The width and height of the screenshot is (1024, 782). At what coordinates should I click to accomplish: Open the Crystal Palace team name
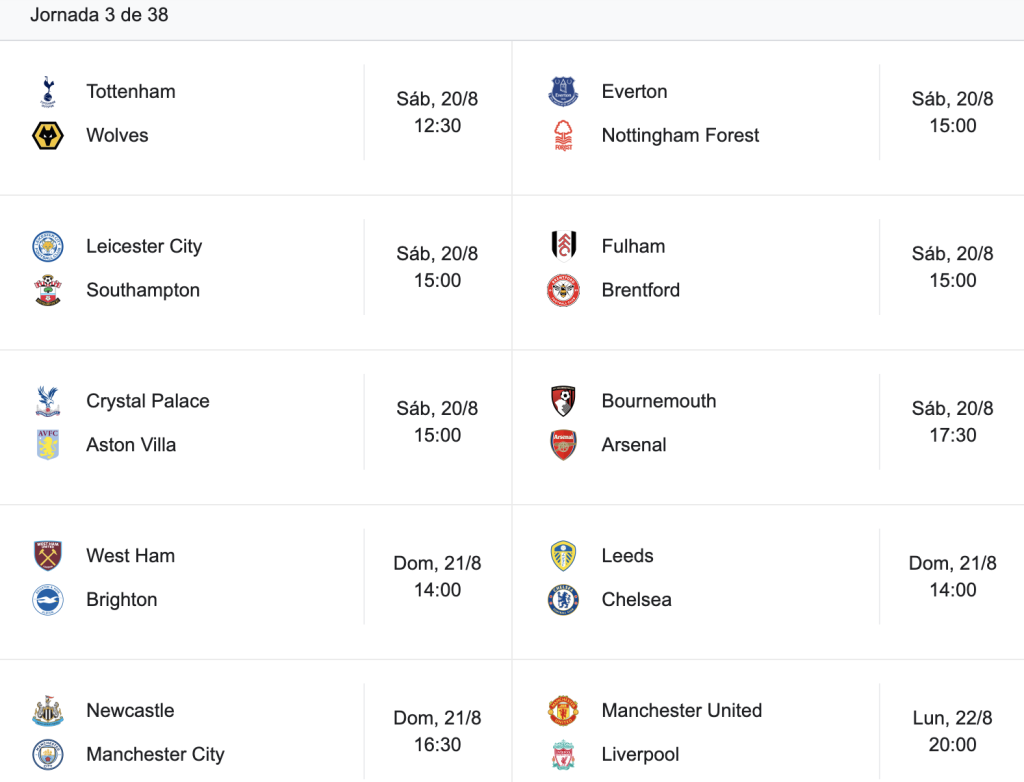click(x=148, y=401)
